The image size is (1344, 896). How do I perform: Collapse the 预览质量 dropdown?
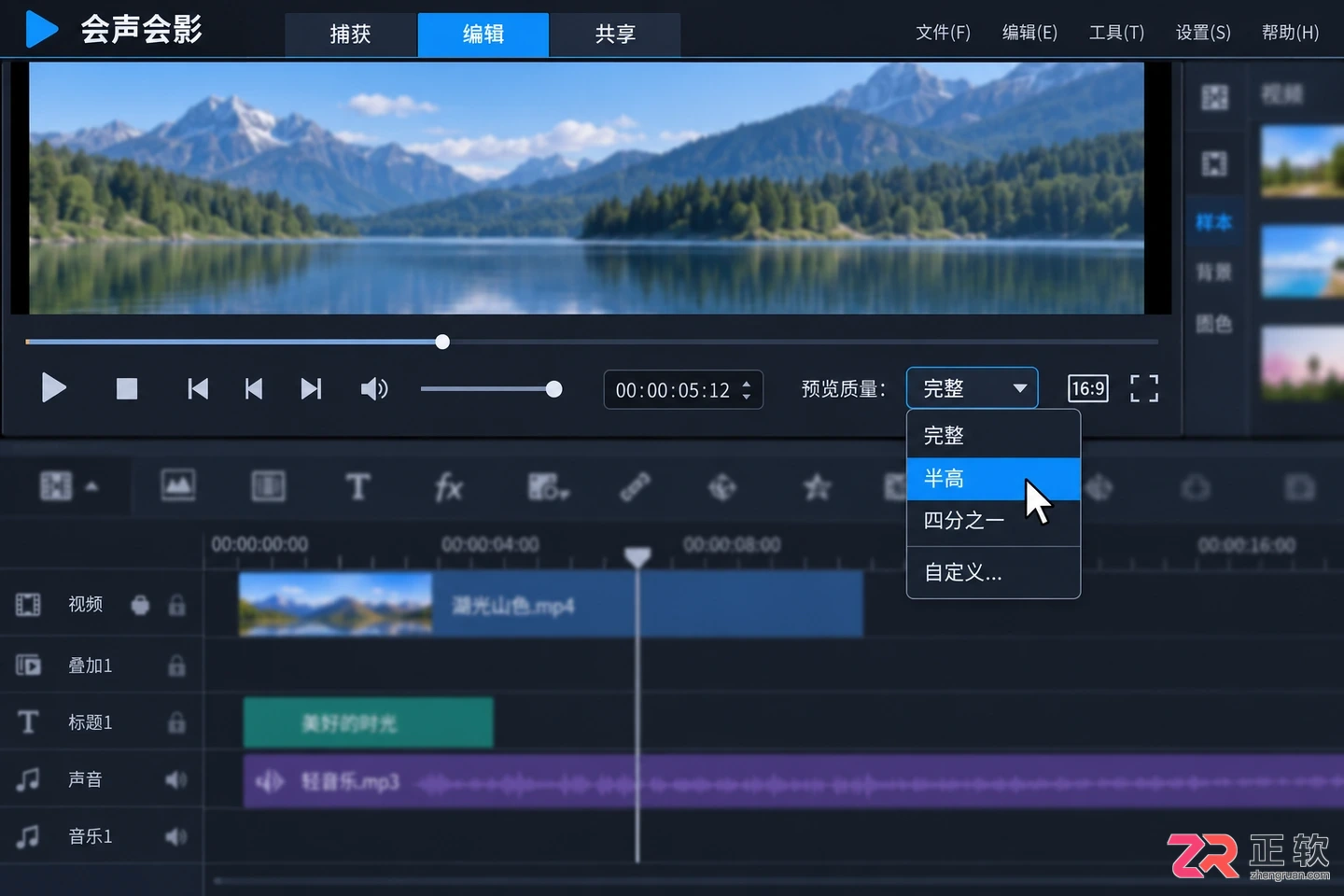click(x=972, y=388)
